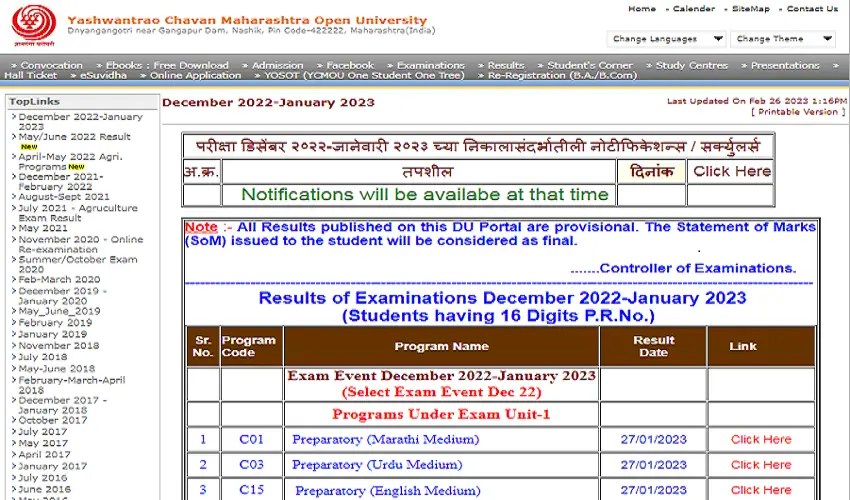
Task: Open October 2017 link
Action: coord(52,420)
